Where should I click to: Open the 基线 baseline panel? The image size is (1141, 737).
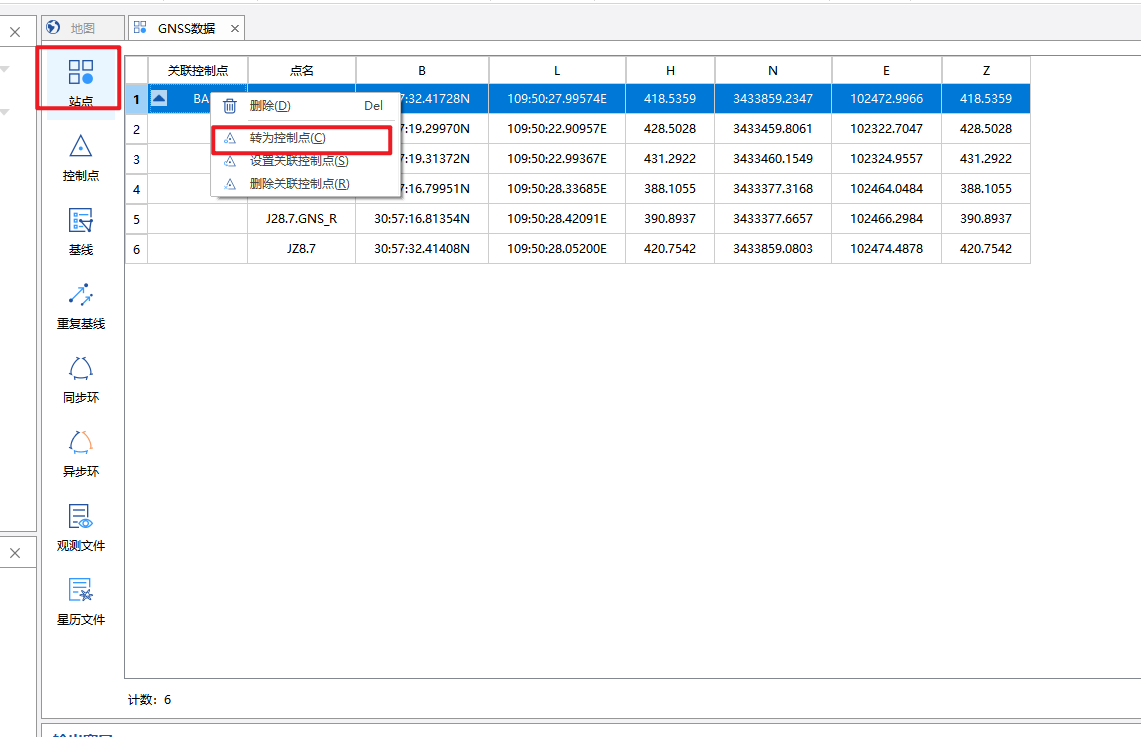(80, 231)
